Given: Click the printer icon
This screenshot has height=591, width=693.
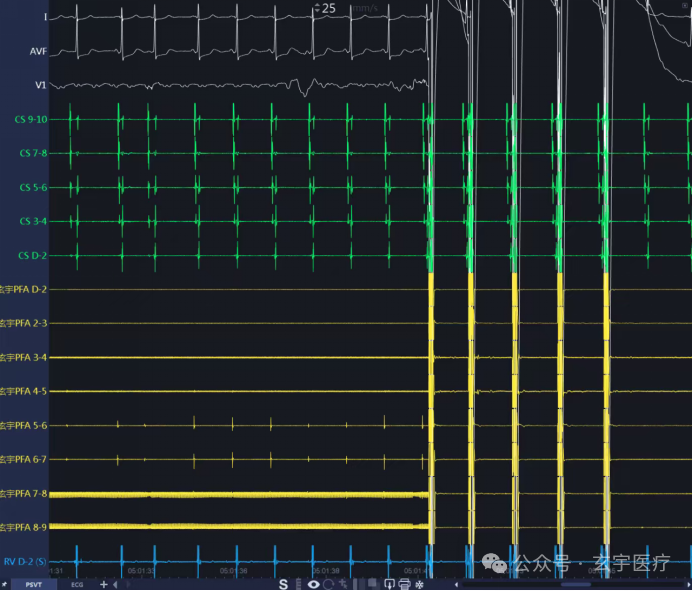Looking at the screenshot, I should [404, 584].
